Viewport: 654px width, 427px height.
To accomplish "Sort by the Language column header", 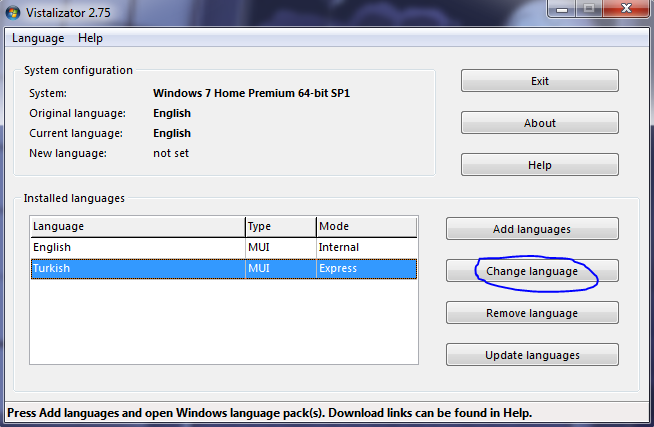I will tap(138, 226).
